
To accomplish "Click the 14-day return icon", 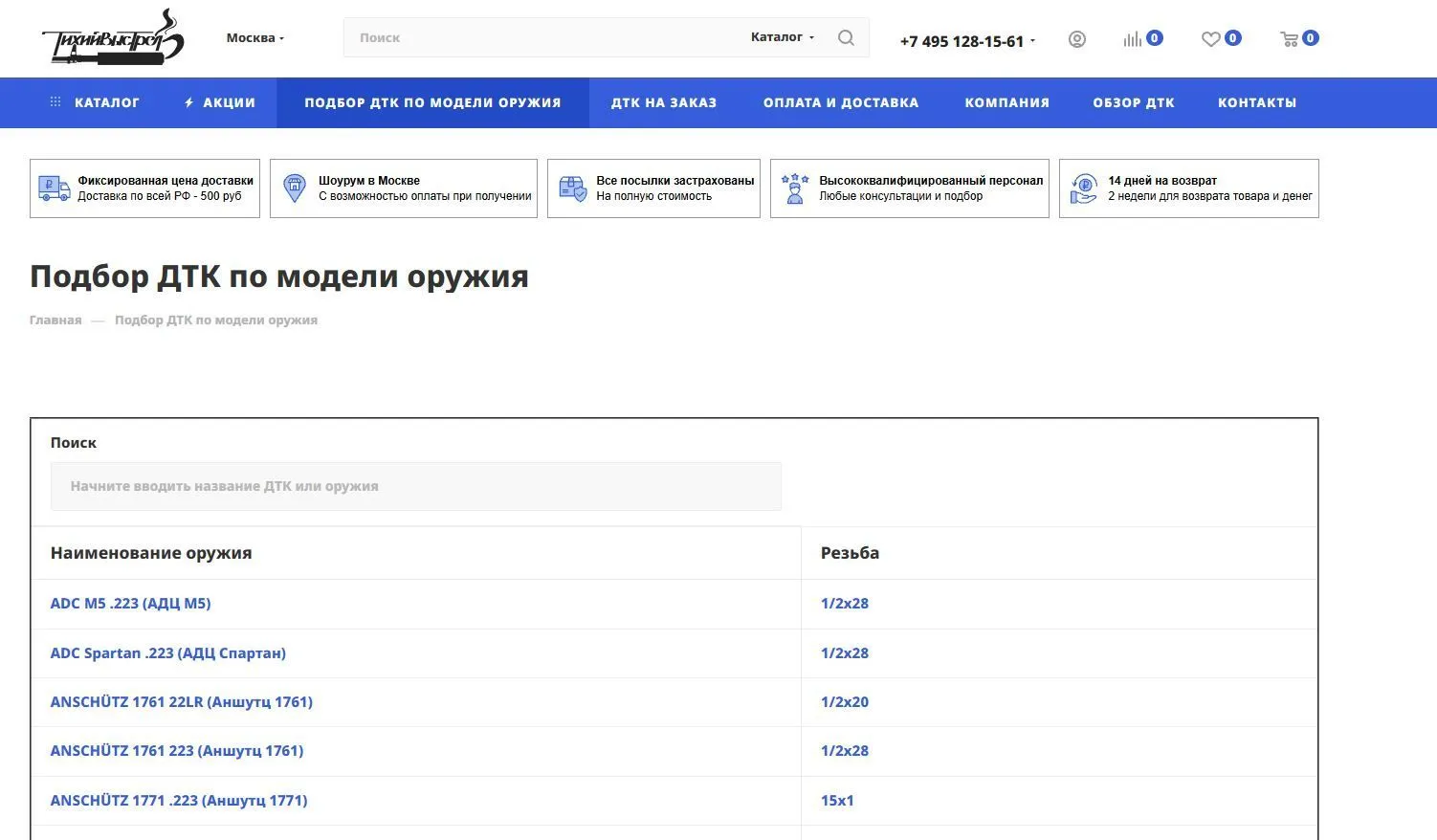I will click(x=1083, y=188).
